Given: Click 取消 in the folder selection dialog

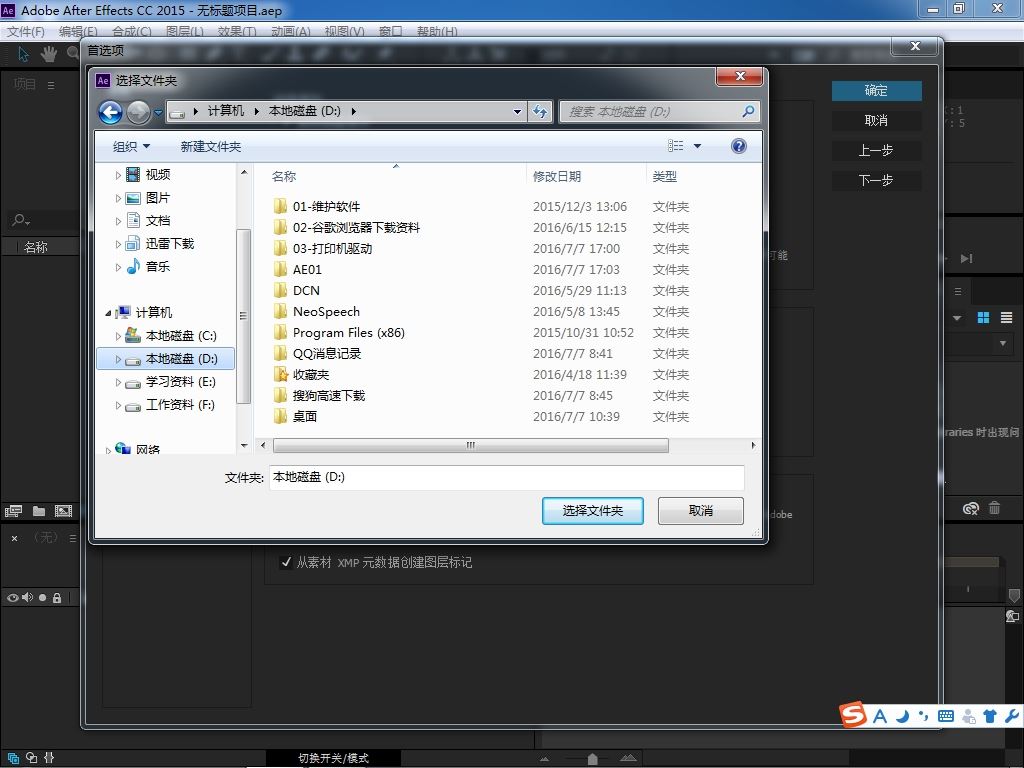Looking at the screenshot, I should (700, 511).
